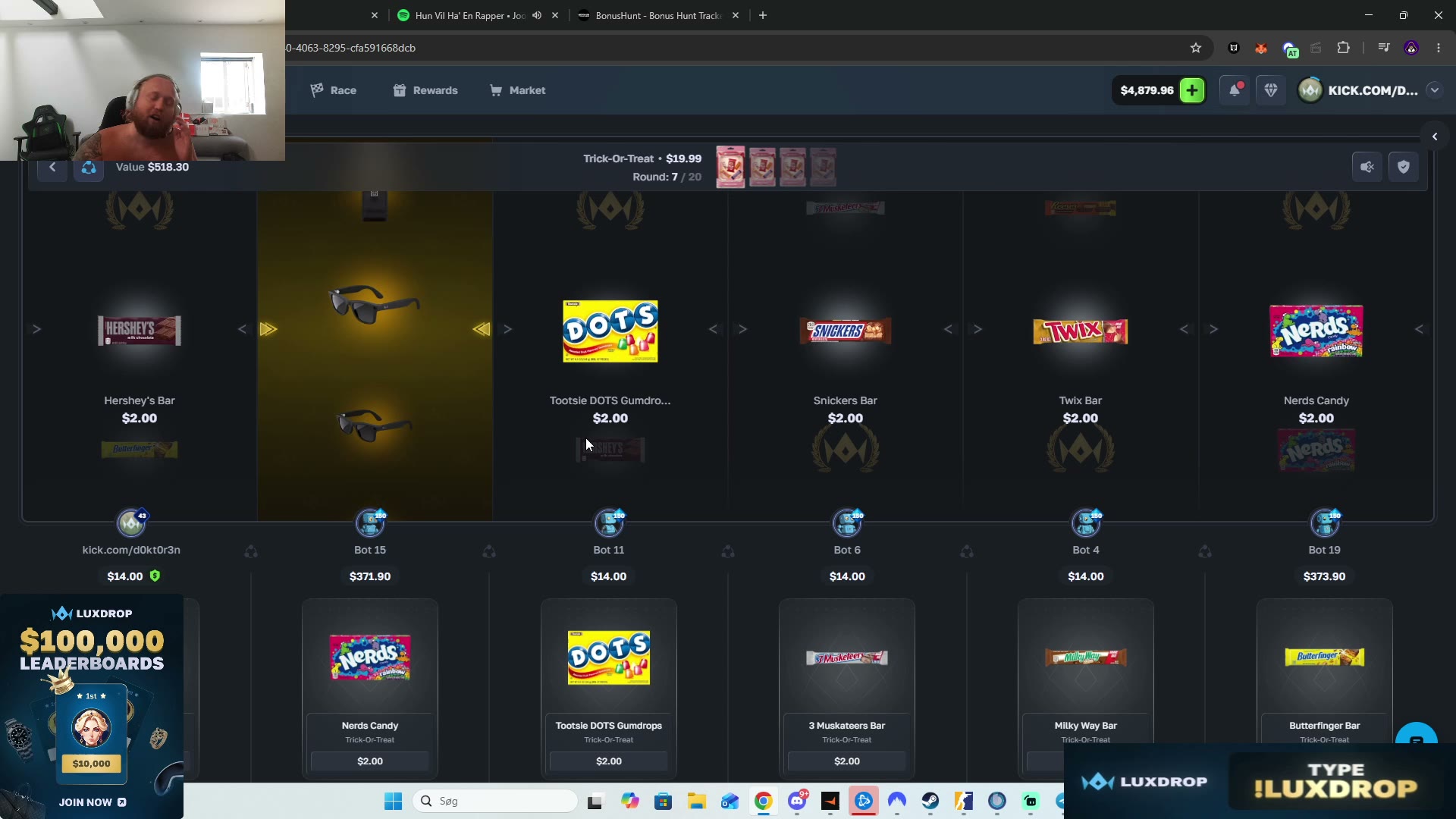Screen dimensions: 1456x819
Task: Click the browser address bar
Action: 728,48
